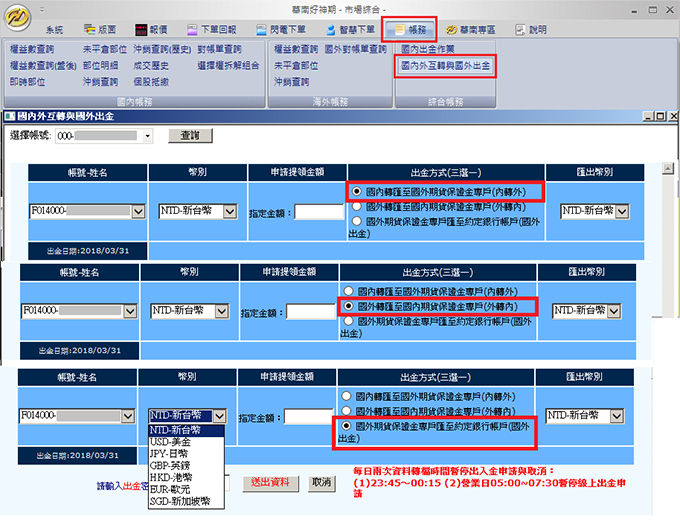Screen dimensions: 680x526
Task: Click the bottom form 指定金額 input field
Action: [x=309, y=417]
